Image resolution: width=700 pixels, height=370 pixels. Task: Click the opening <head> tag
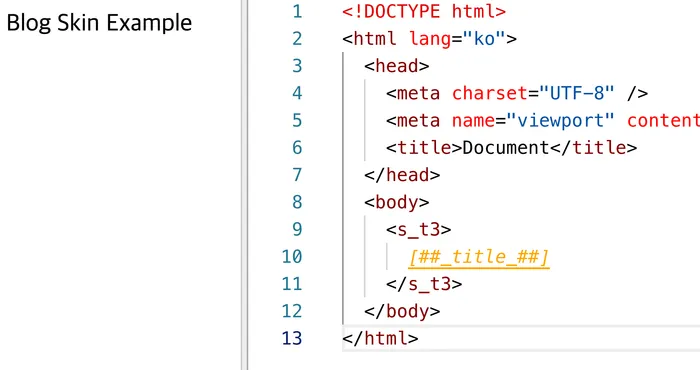pyautogui.click(x=396, y=66)
